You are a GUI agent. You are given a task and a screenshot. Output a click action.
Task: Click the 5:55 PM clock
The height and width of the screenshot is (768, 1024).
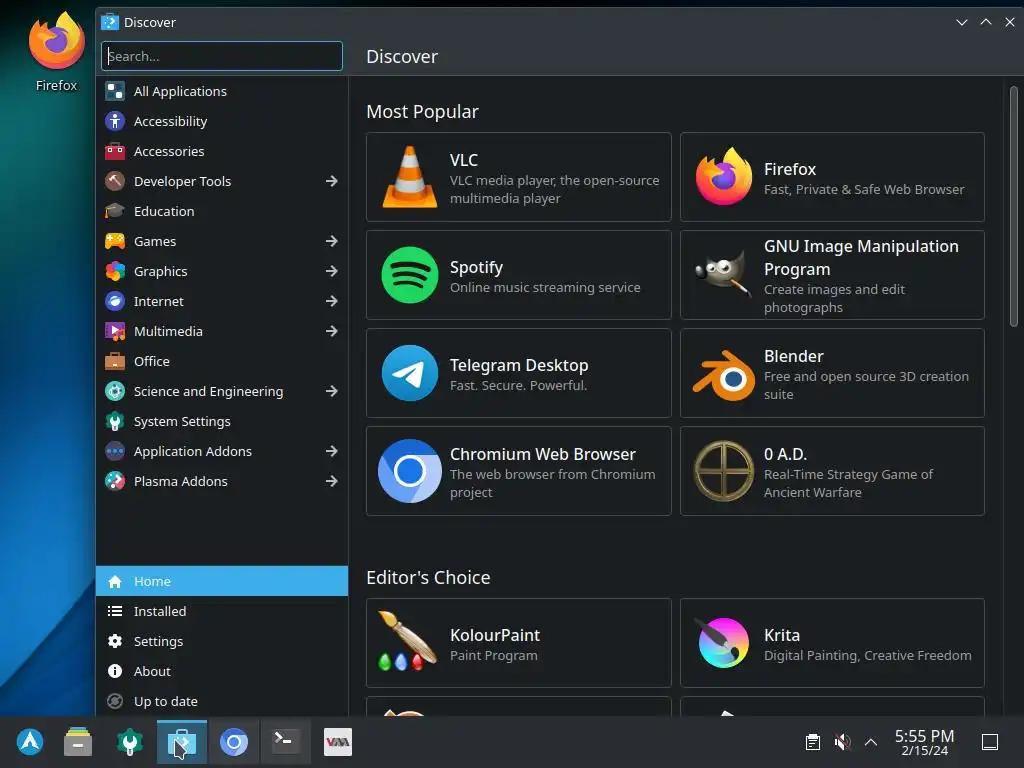(924, 742)
